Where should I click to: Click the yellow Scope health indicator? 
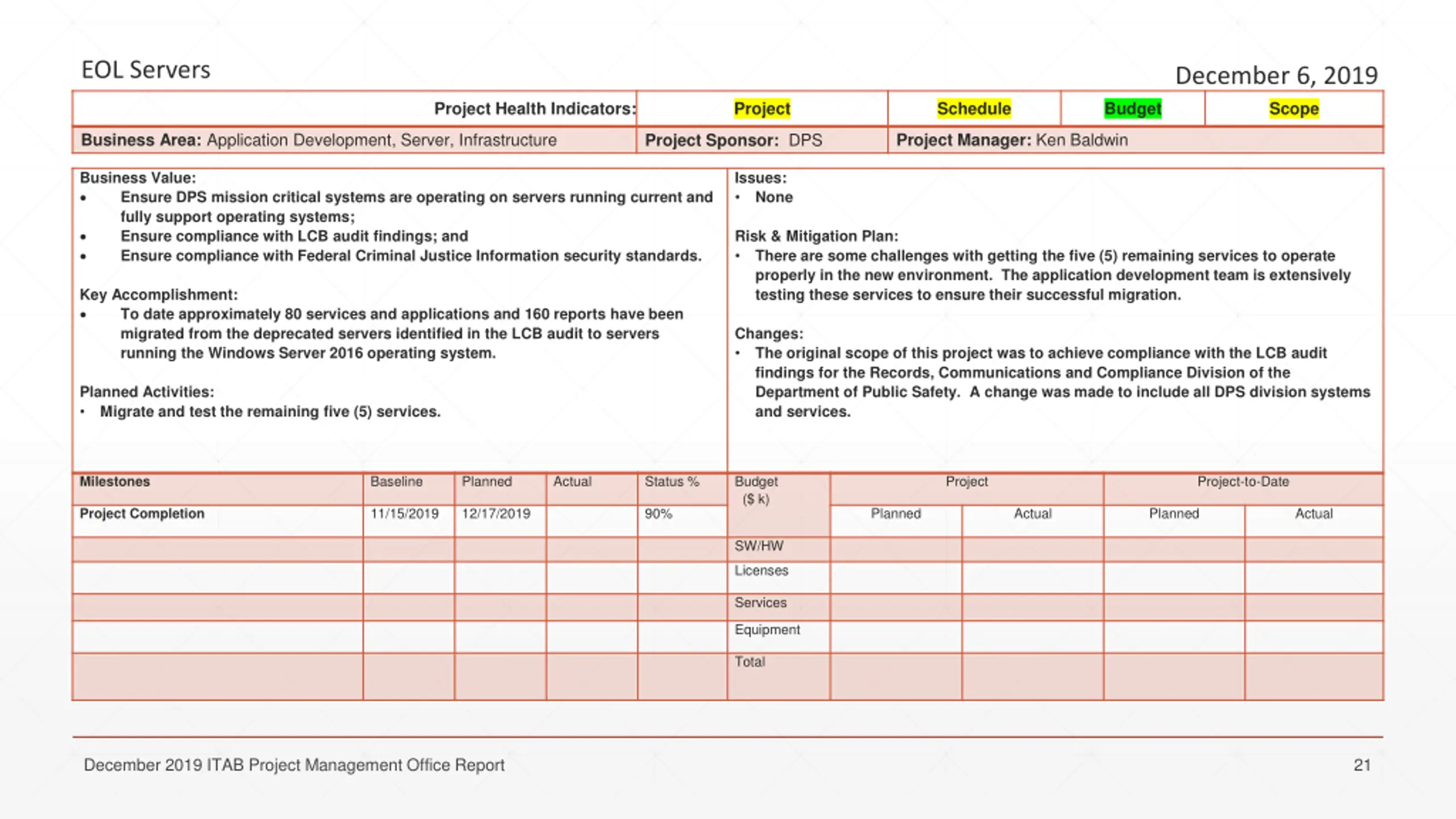point(1293,109)
